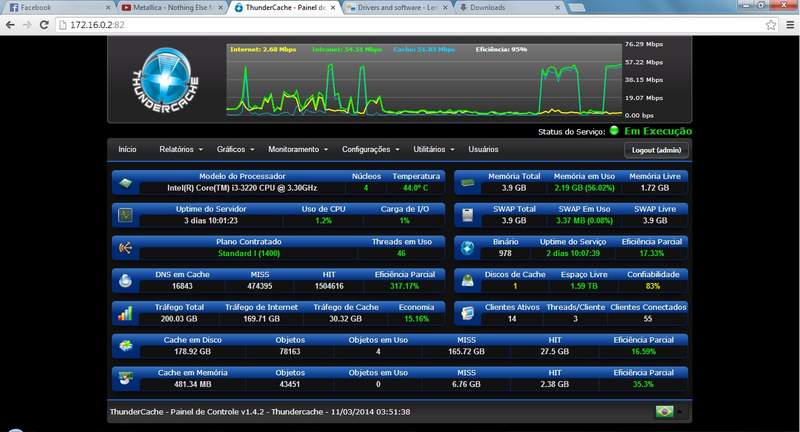Close the ThunderCache browser tab

pyautogui.click(x=333, y=8)
